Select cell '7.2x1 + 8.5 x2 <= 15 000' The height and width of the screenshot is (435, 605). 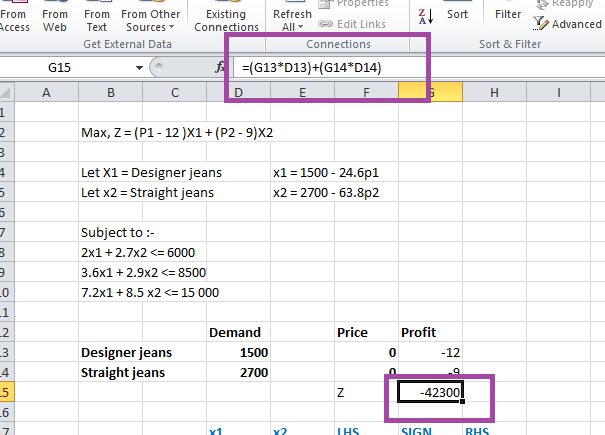click(150, 293)
